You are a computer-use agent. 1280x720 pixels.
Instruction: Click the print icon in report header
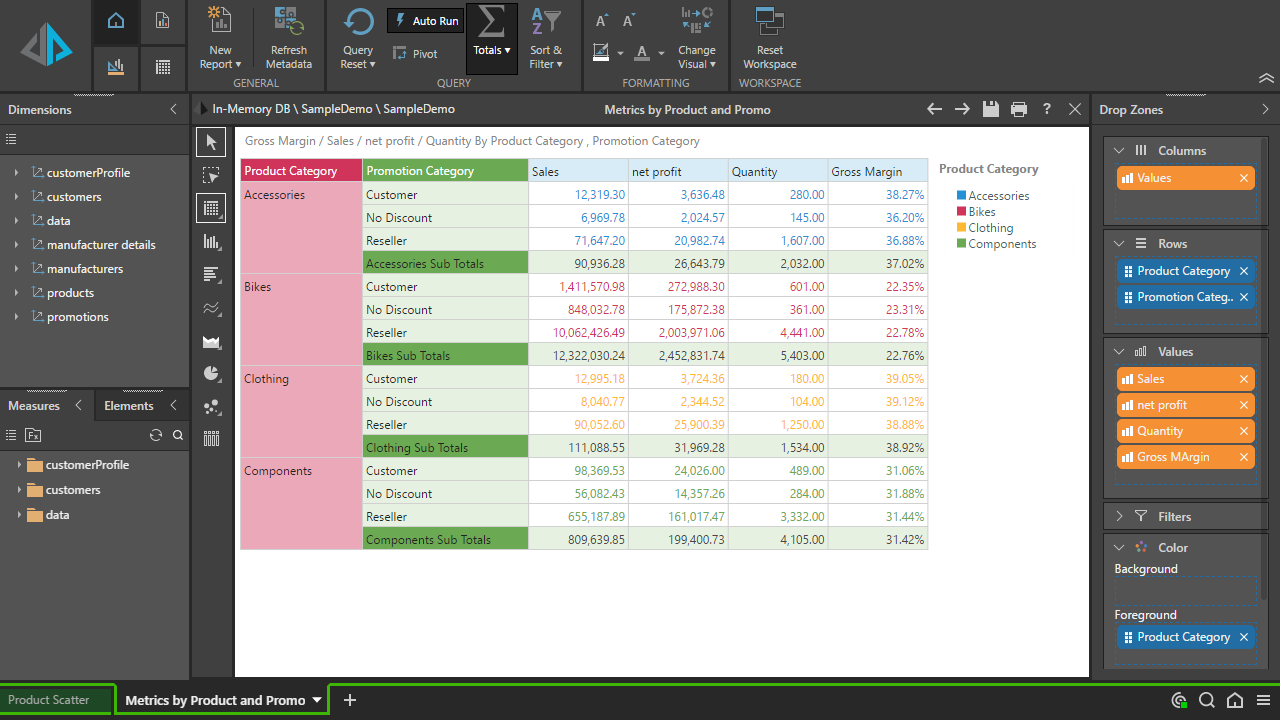coord(1018,109)
